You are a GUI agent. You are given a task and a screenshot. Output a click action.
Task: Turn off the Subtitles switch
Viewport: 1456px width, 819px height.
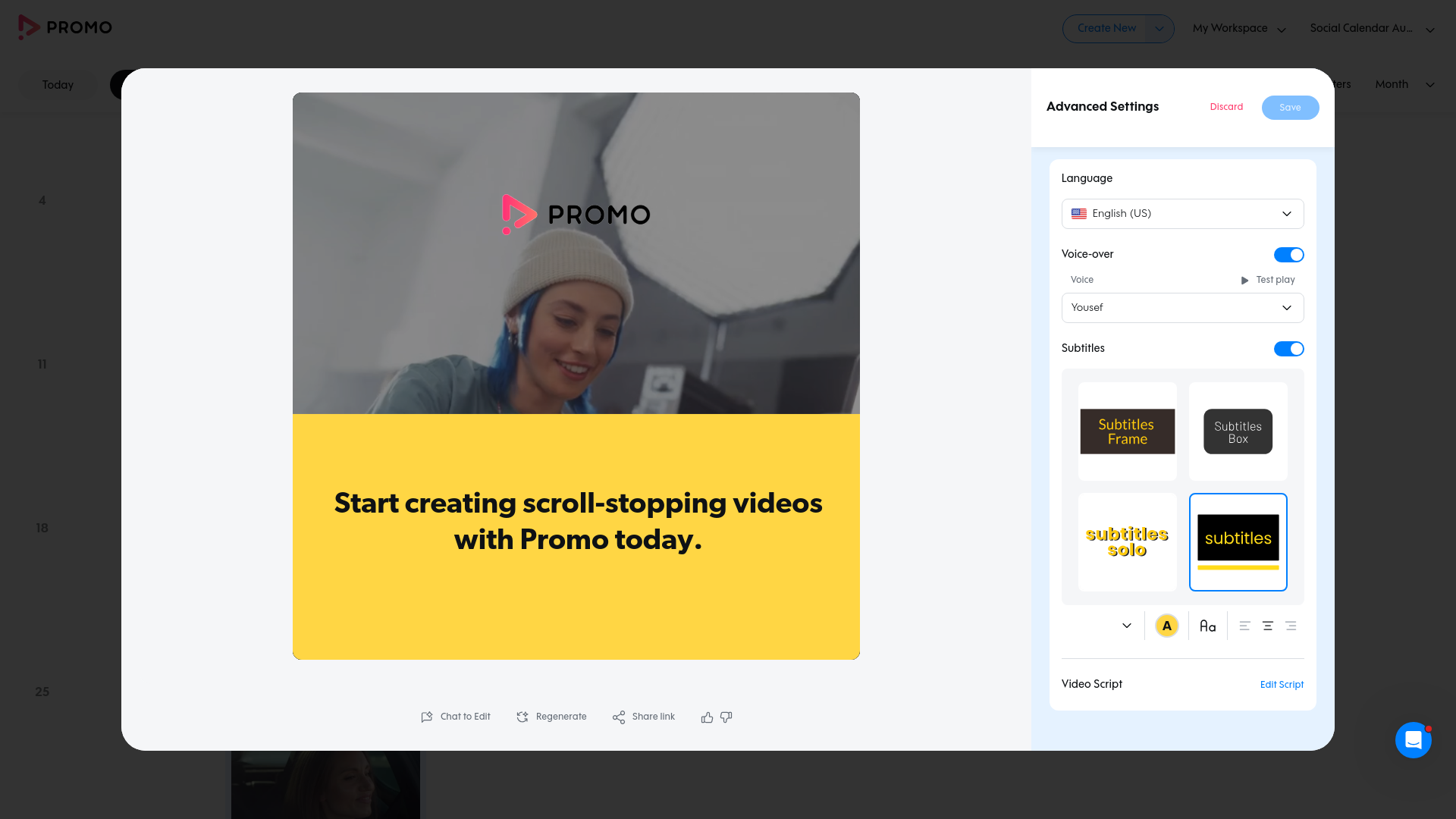coord(1289,349)
